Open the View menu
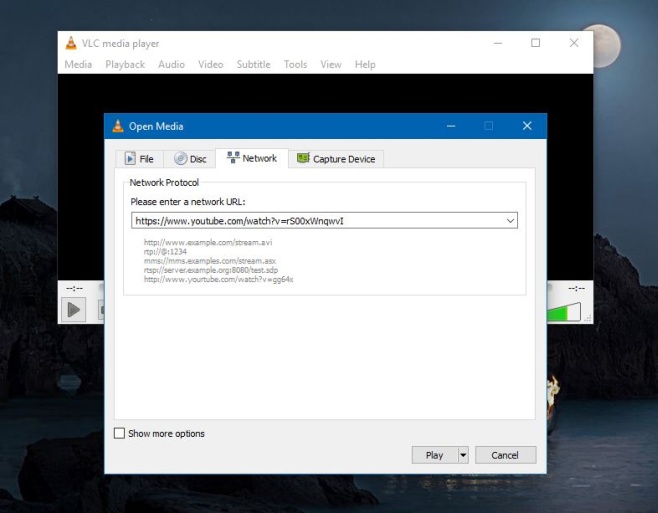The width and height of the screenshot is (658, 513). pos(331,64)
